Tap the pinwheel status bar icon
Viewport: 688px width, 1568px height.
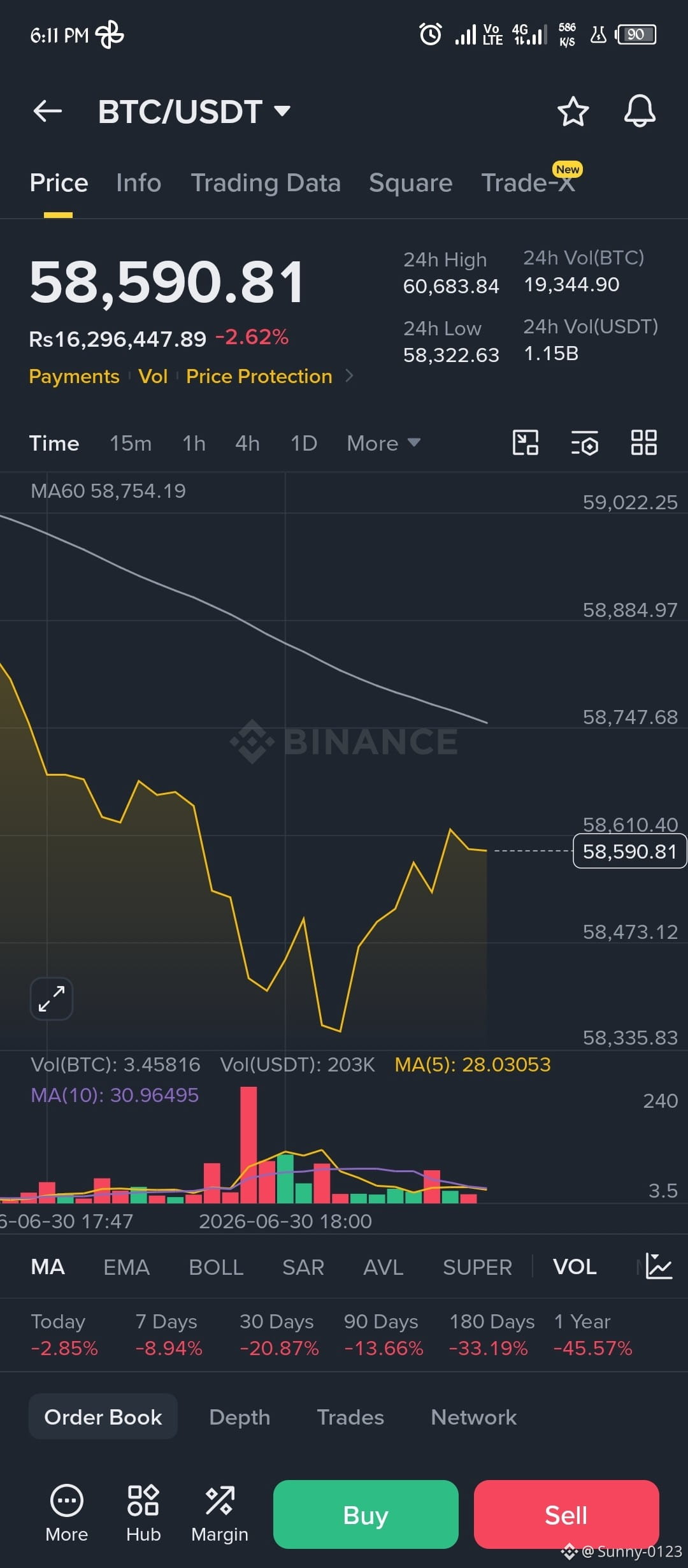click(x=110, y=34)
